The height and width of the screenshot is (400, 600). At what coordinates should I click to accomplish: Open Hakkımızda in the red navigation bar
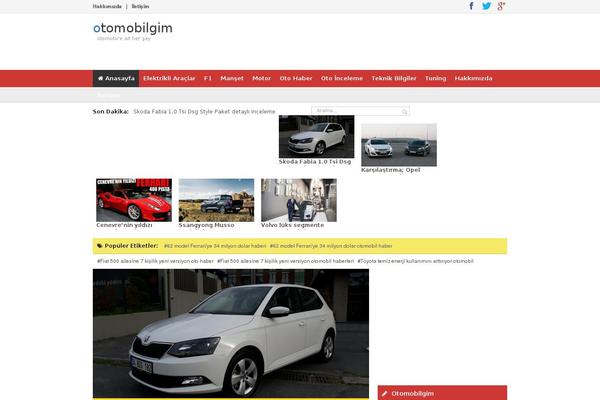point(473,78)
